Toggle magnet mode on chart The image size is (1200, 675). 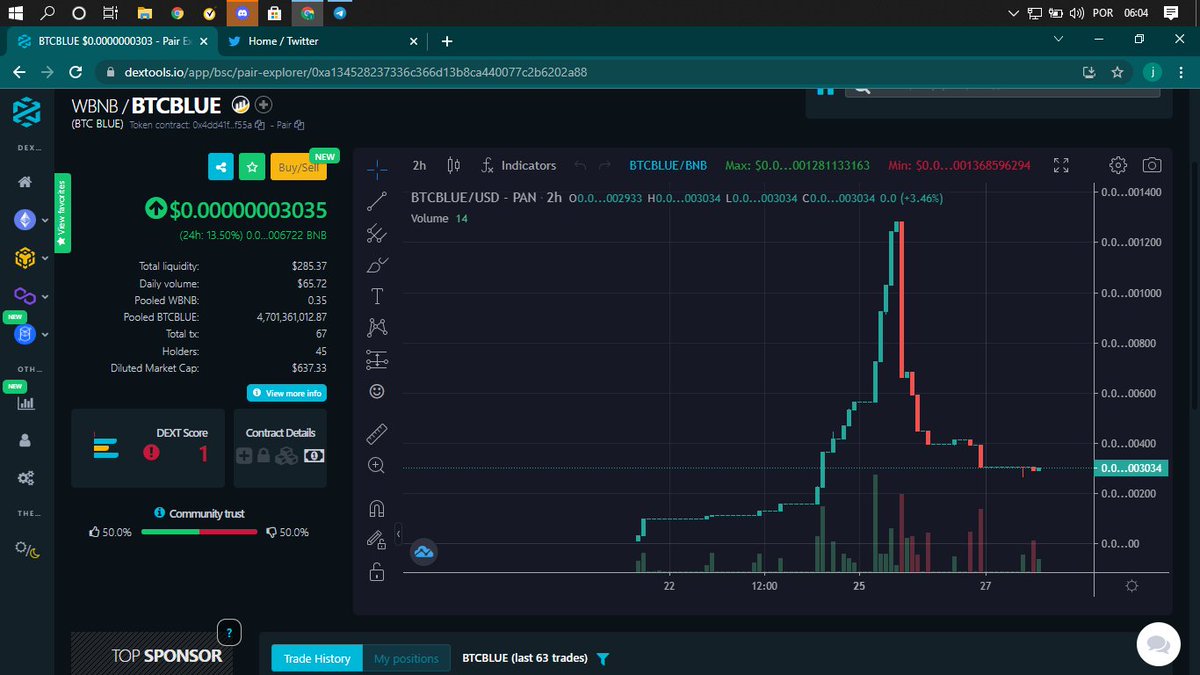pyautogui.click(x=377, y=508)
